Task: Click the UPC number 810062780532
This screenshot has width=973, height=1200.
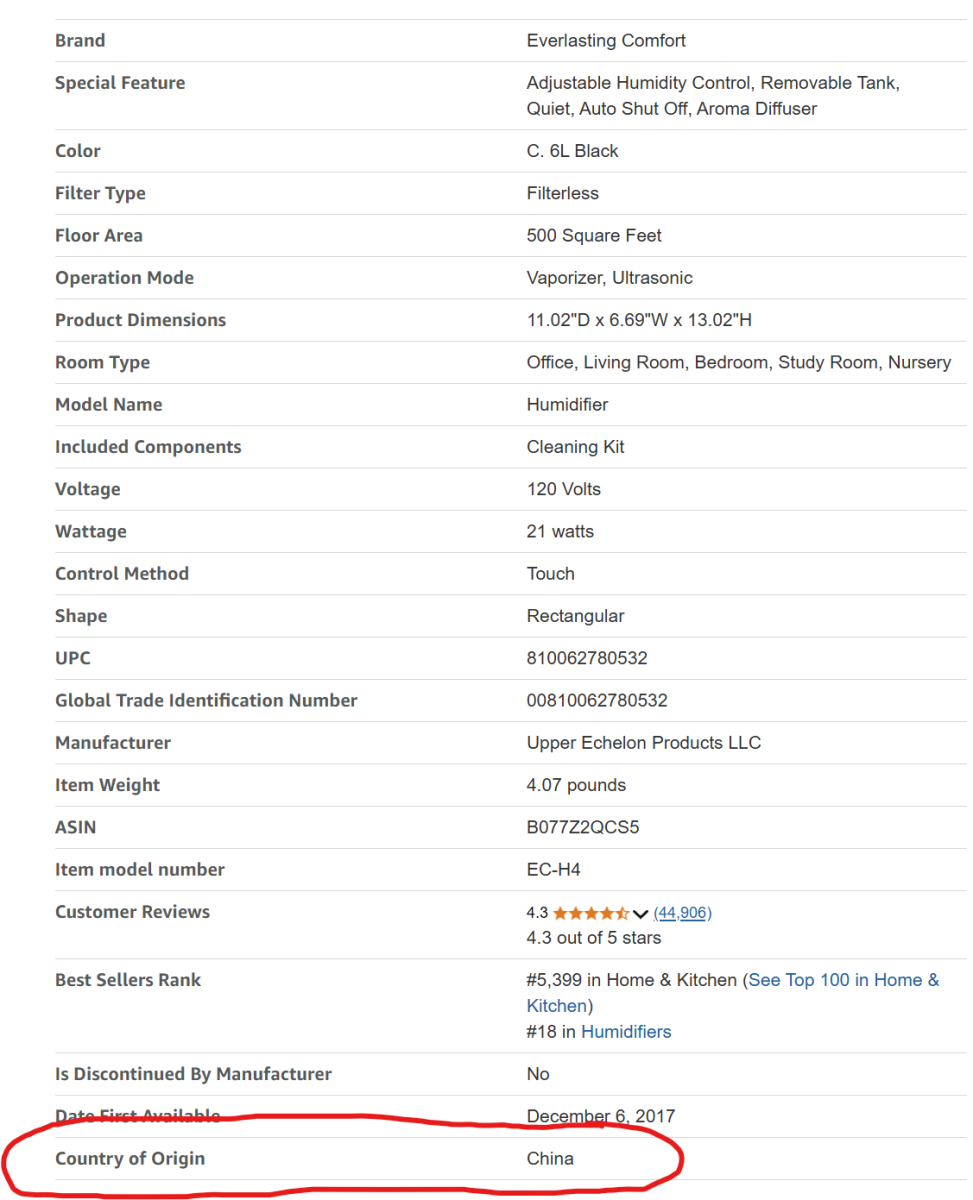Action: (587, 659)
